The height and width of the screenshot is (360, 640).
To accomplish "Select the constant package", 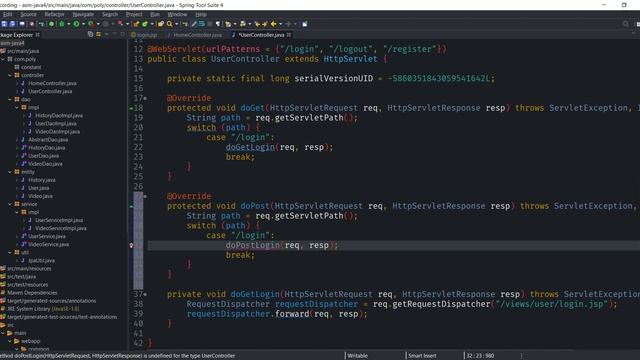I will tap(31, 67).
